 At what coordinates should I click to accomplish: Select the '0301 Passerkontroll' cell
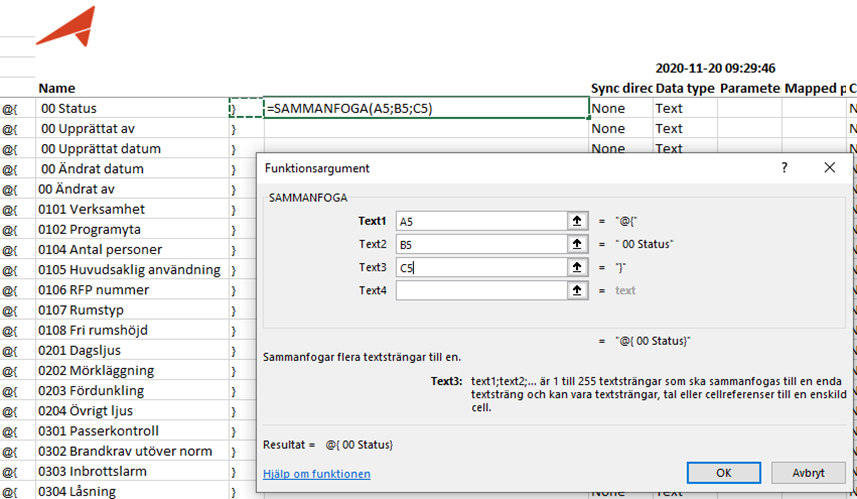tap(132, 431)
